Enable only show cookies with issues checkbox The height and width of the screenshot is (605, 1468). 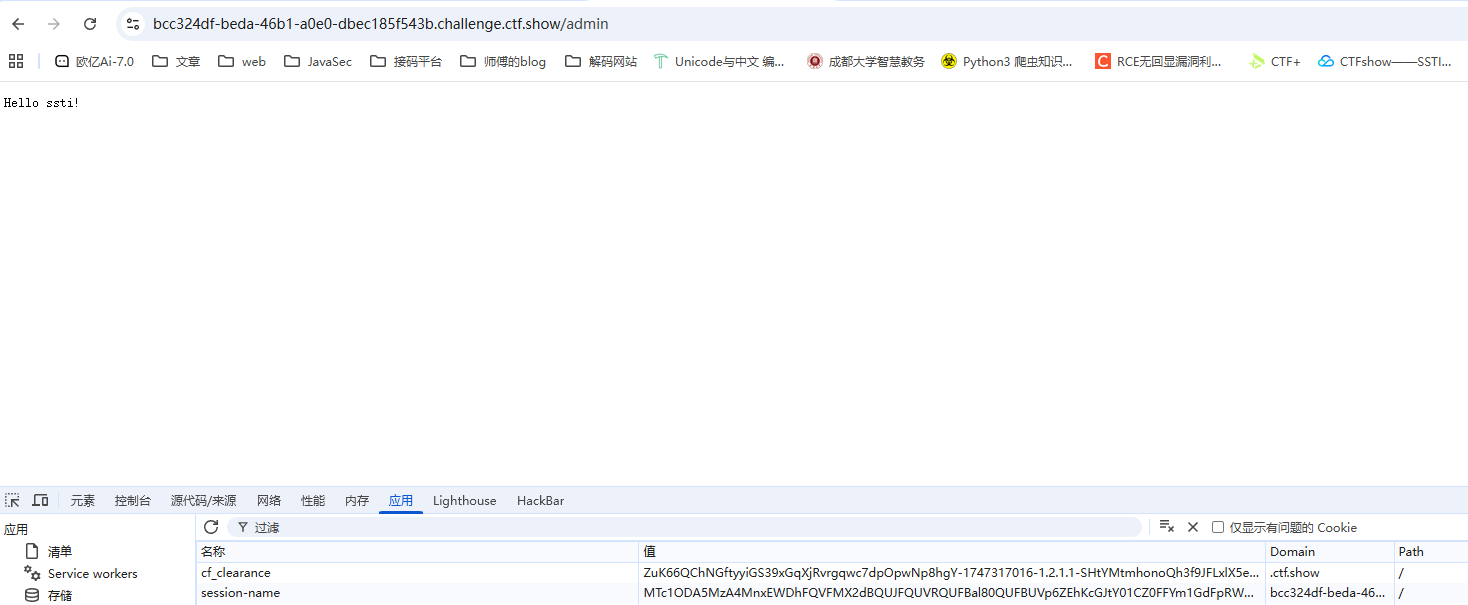1218,527
